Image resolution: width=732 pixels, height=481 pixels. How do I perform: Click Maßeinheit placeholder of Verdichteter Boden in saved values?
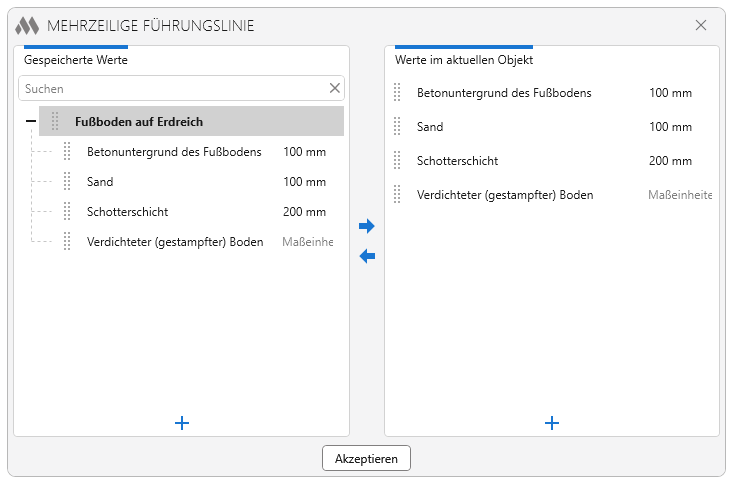pos(308,242)
